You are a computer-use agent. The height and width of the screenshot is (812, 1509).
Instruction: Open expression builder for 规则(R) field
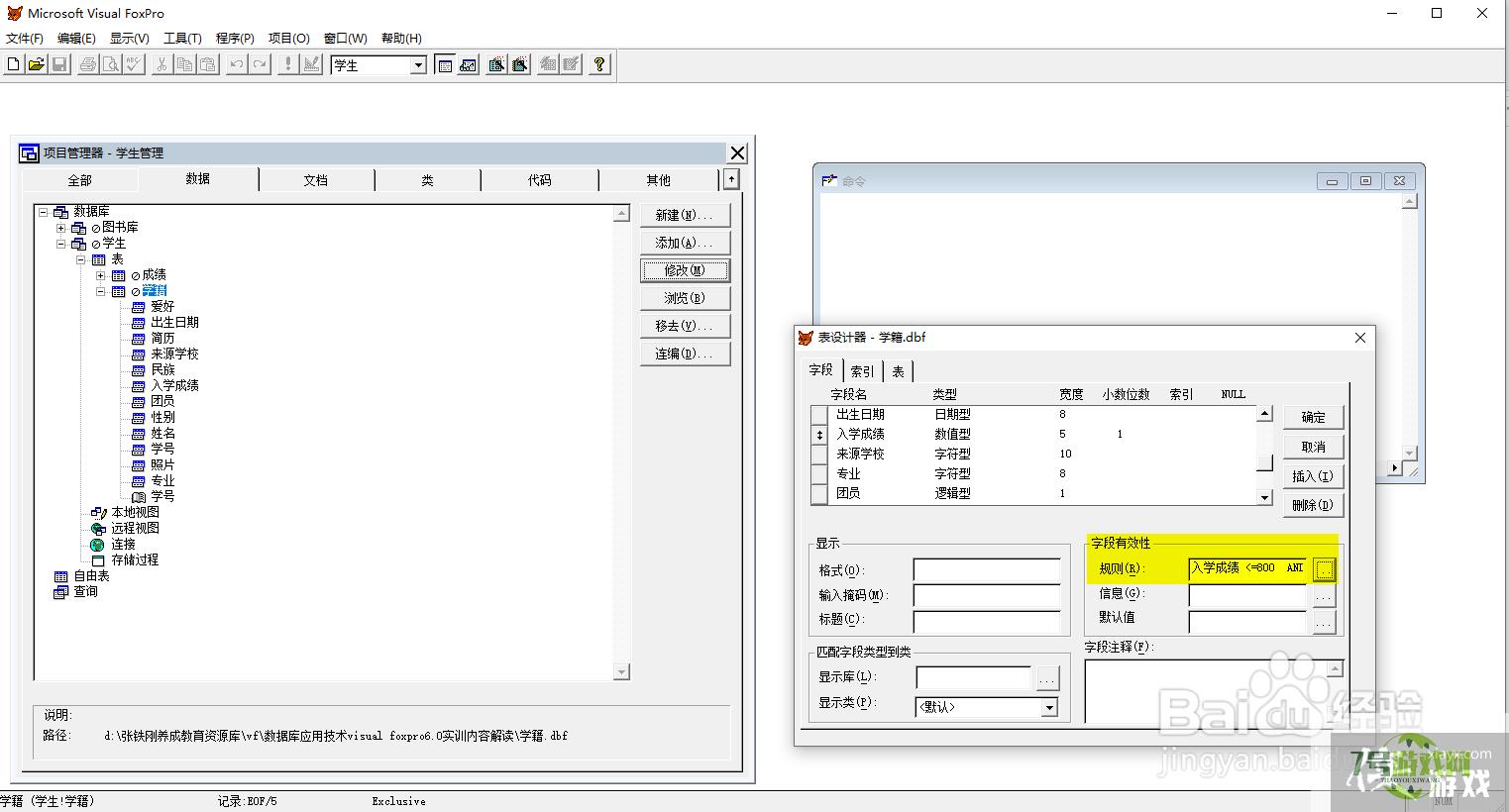[x=1324, y=569]
